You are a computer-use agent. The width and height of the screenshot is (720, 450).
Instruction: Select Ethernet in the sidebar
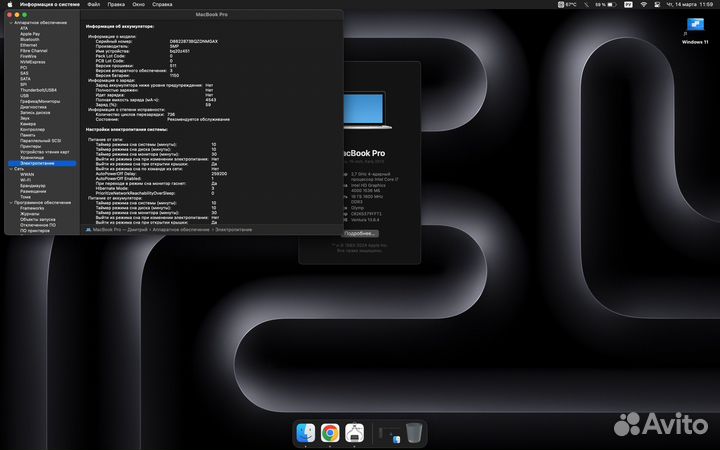click(x=28, y=45)
